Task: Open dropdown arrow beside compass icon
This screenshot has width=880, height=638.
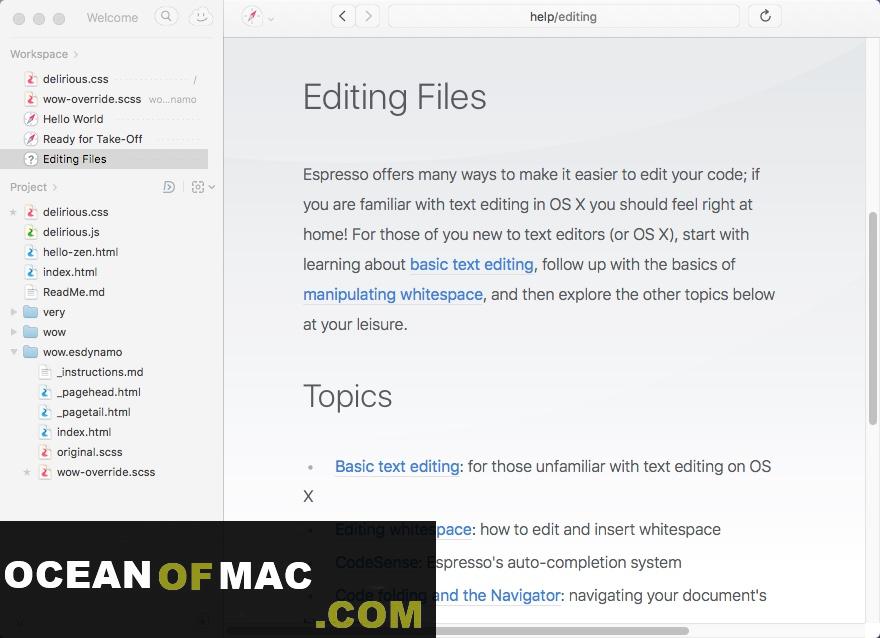Action: [271, 19]
